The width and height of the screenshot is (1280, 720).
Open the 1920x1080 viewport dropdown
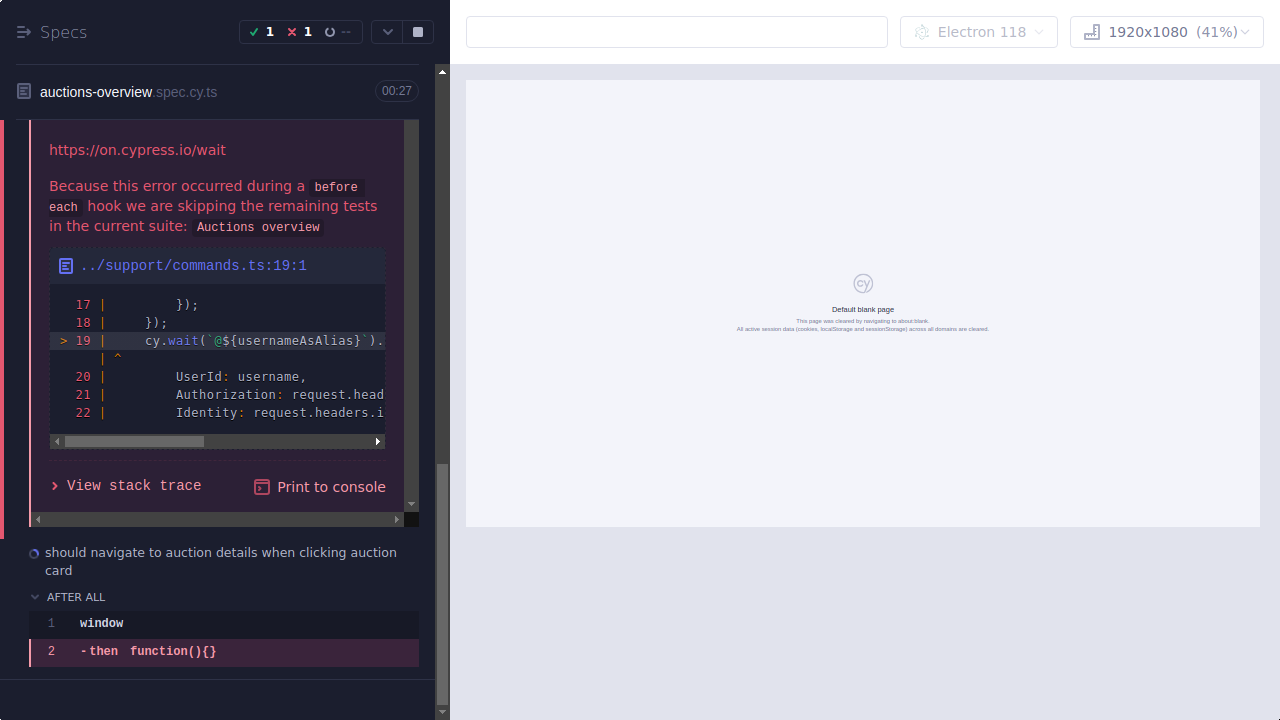(1166, 31)
